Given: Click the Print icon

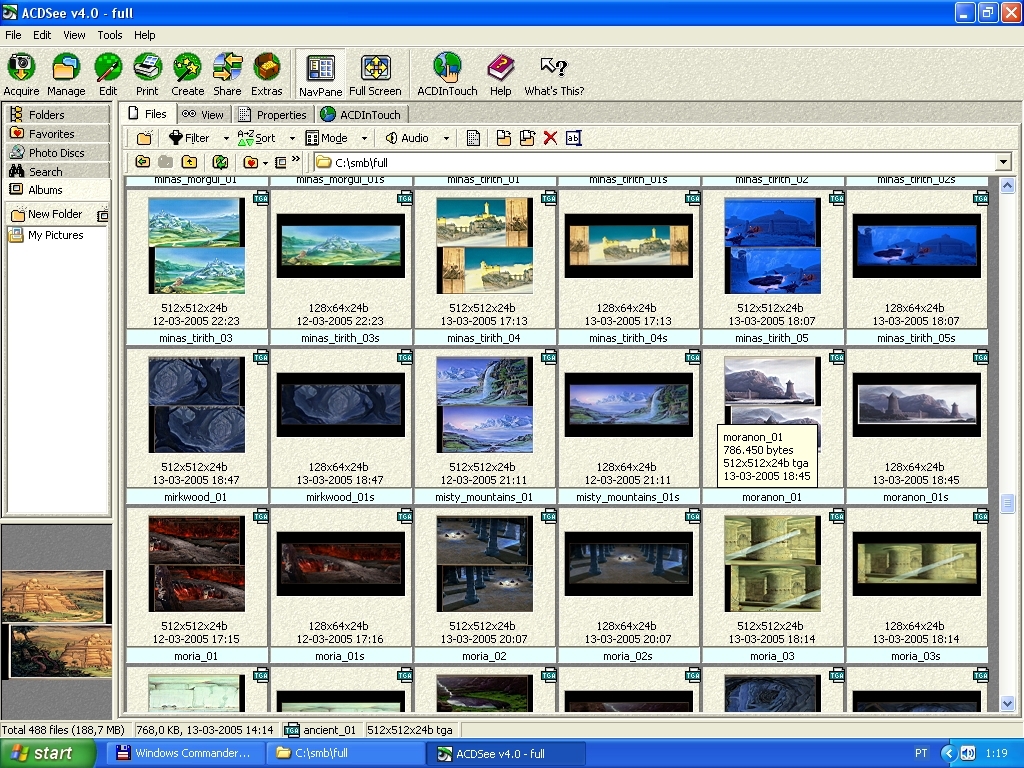Looking at the screenshot, I should 147,68.
